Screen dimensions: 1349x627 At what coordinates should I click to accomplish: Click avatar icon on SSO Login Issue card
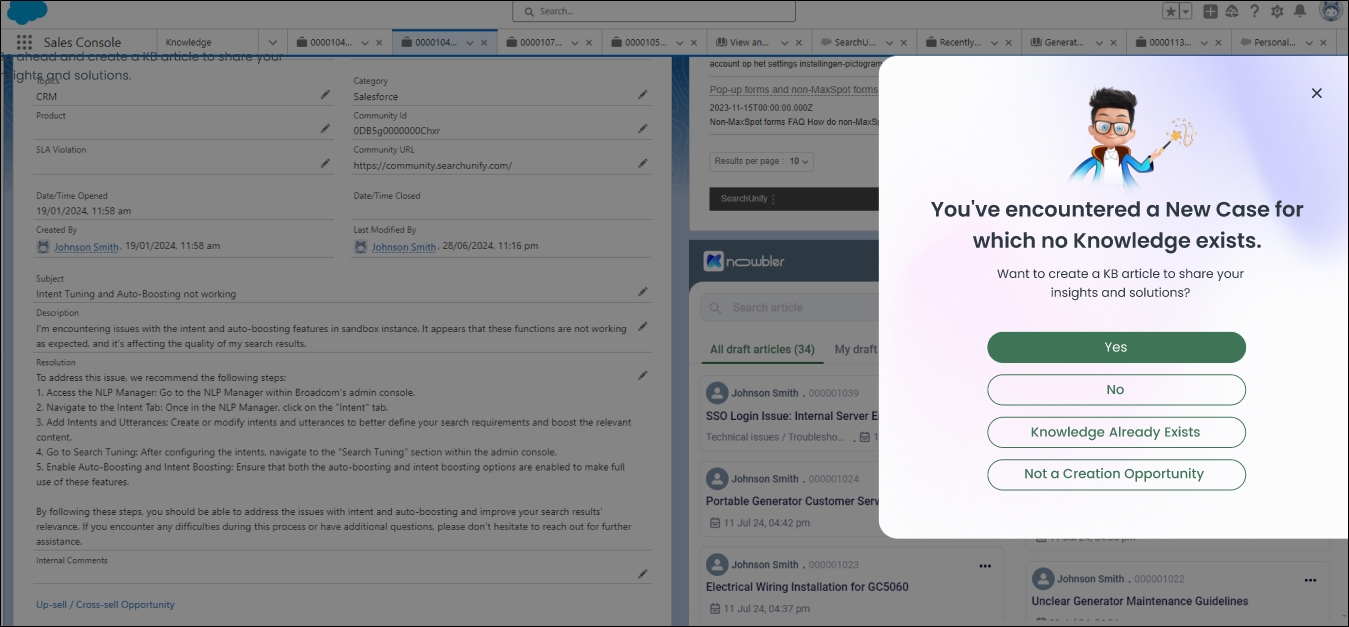[x=716, y=393]
